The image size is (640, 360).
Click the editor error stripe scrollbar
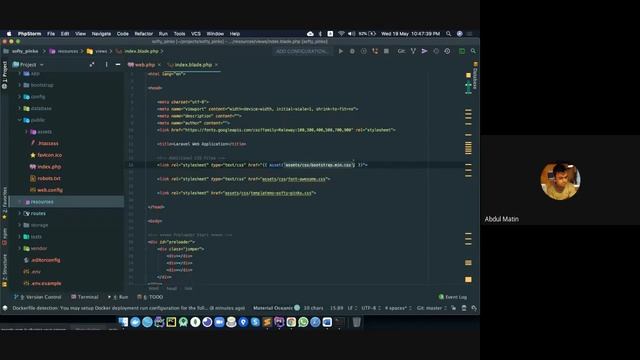coord(468,176)
